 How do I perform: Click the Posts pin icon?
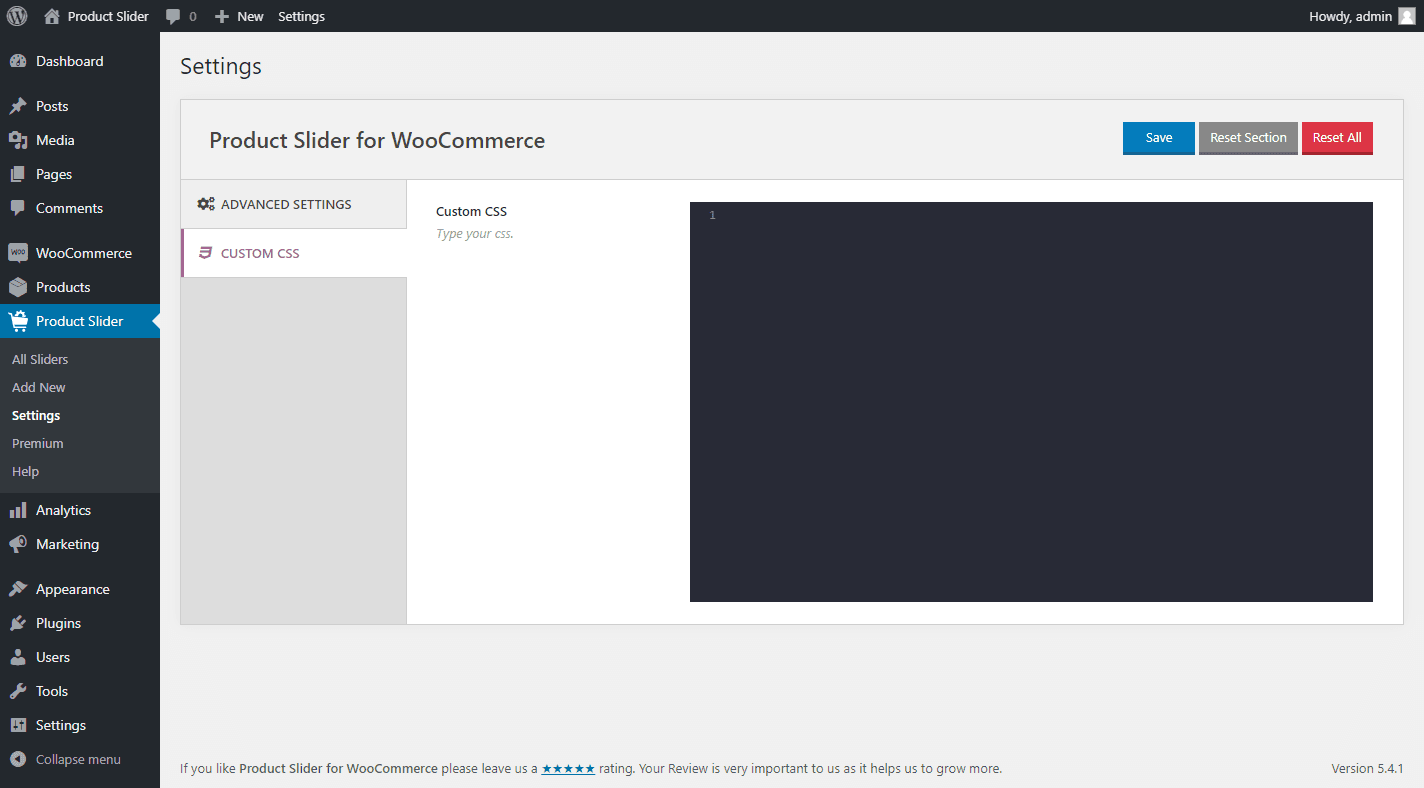tap(18, 106)
